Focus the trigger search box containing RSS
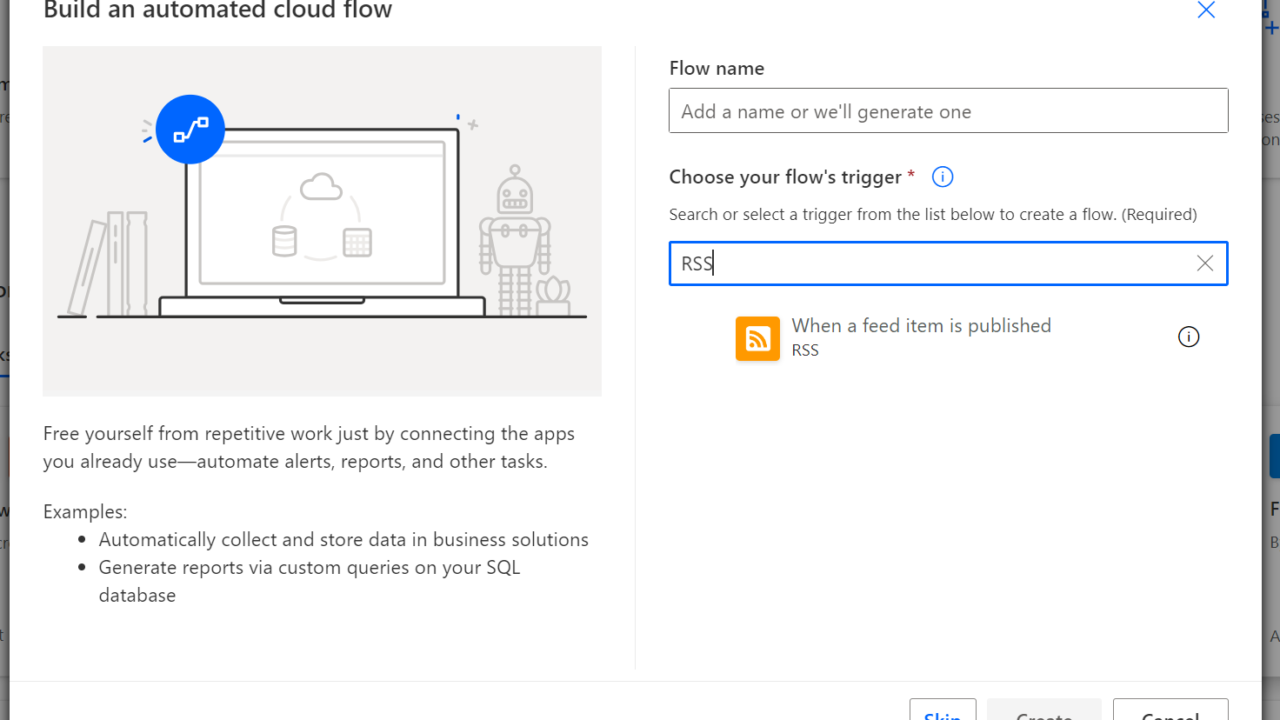This screenshot has width=1280, height=720. tap(930, 264)
